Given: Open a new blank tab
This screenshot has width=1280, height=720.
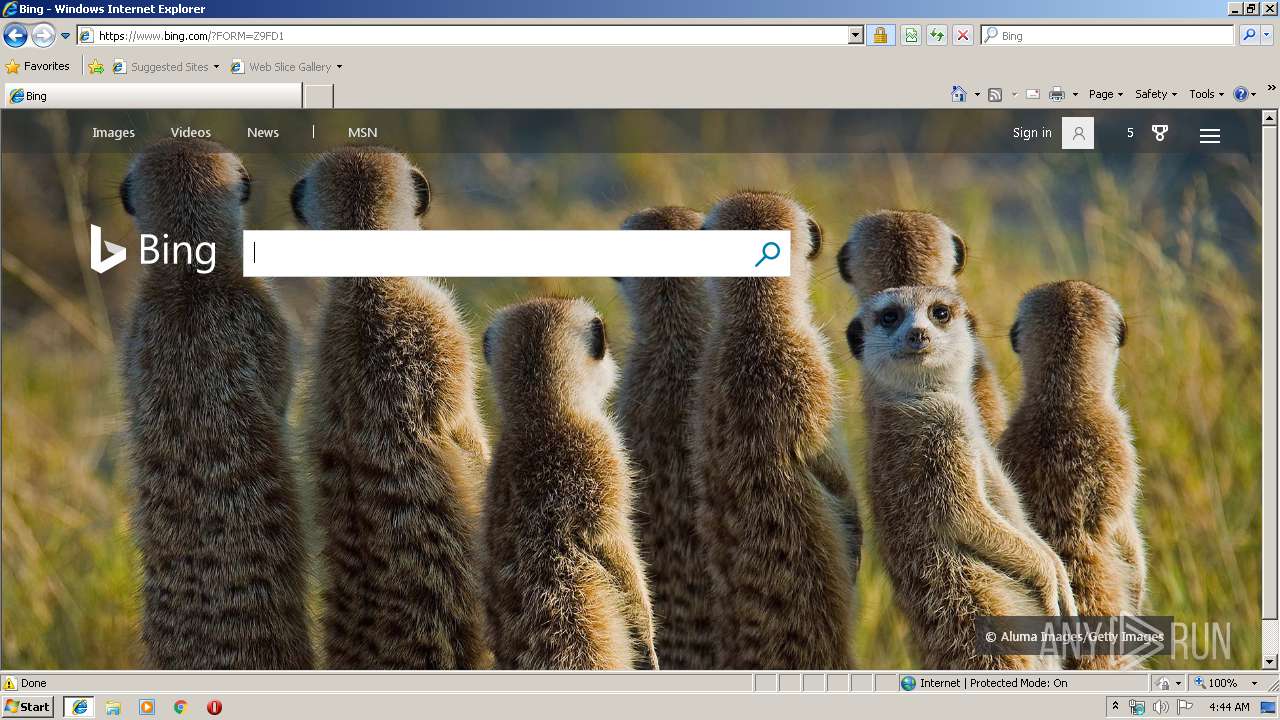Looking at the screenshot, I should [x=318, y=96].
